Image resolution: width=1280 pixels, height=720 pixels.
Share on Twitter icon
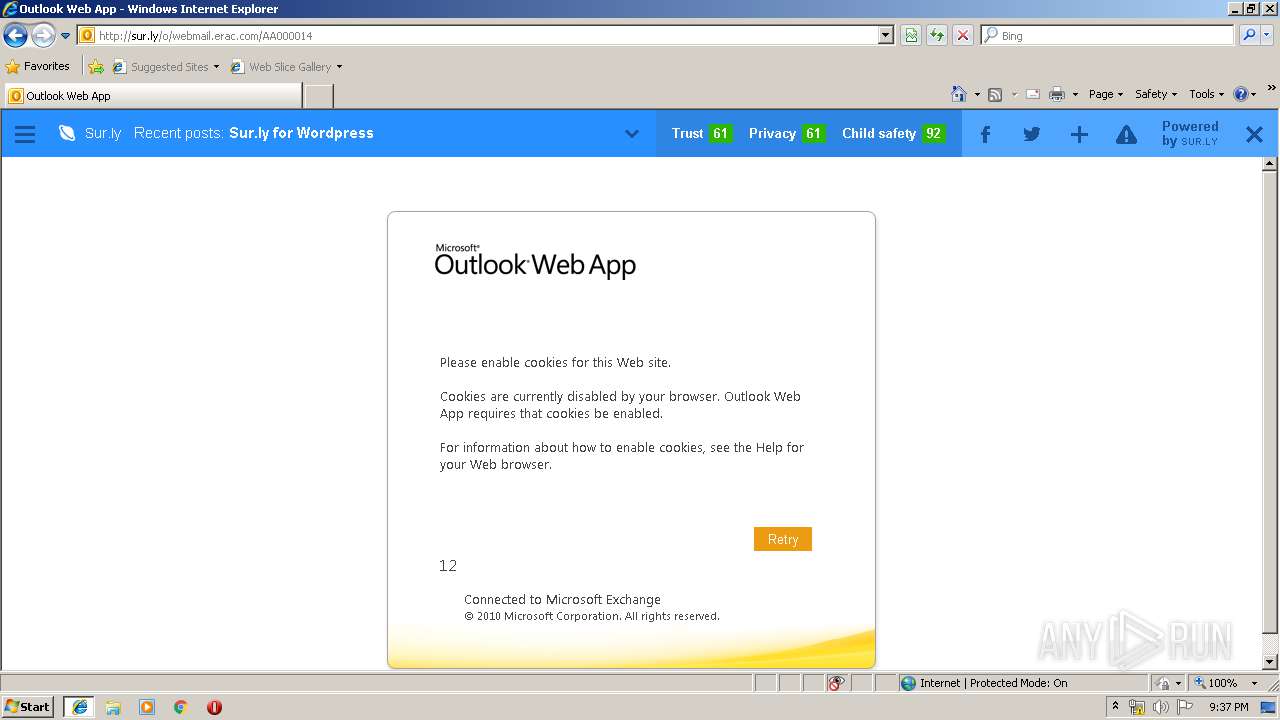tap(1032, 134)
